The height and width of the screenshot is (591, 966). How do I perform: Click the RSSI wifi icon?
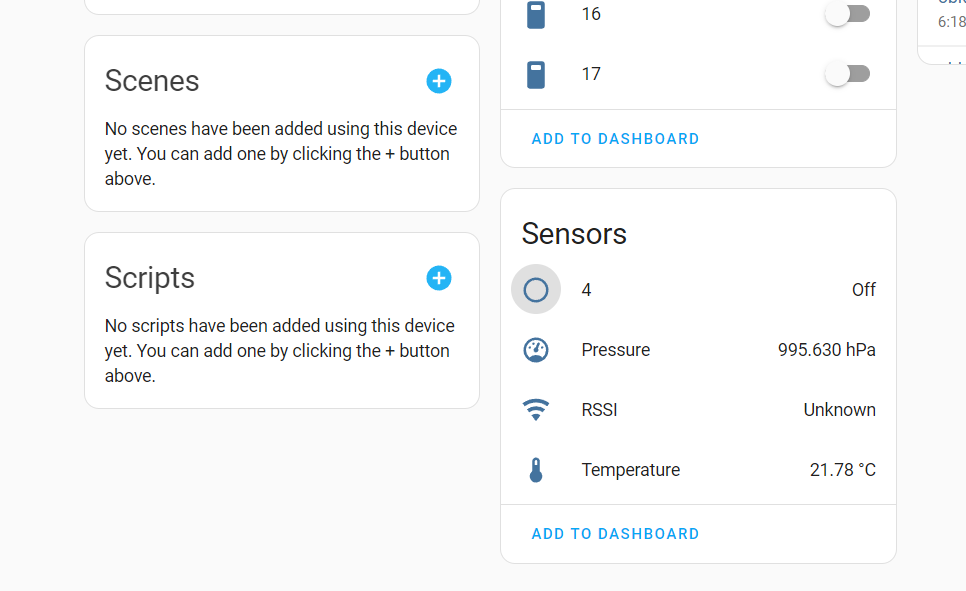point(536,410)
